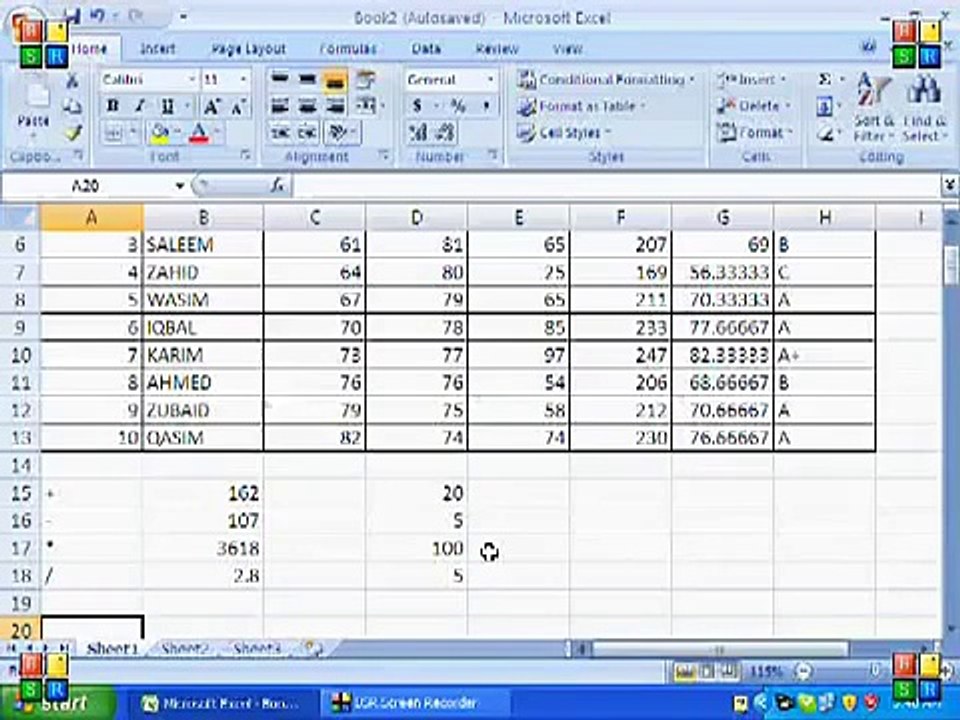The width and height of the screenshot is (960, 720).
Task: Click the Fill down icon
Action: 824,107
